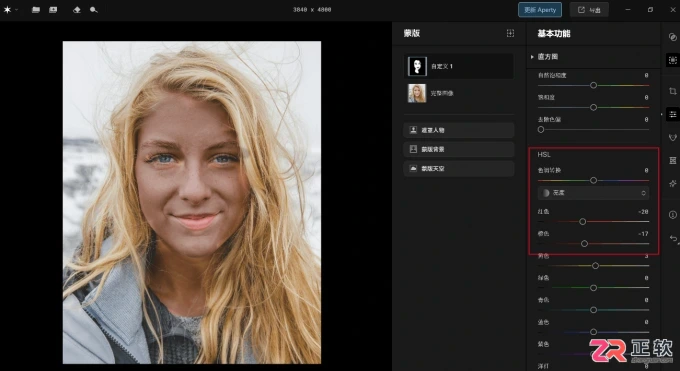This screenshot has height=371, width=680.
Task: Click the export button with arrow icon
Action: click(x=589, y=10)
